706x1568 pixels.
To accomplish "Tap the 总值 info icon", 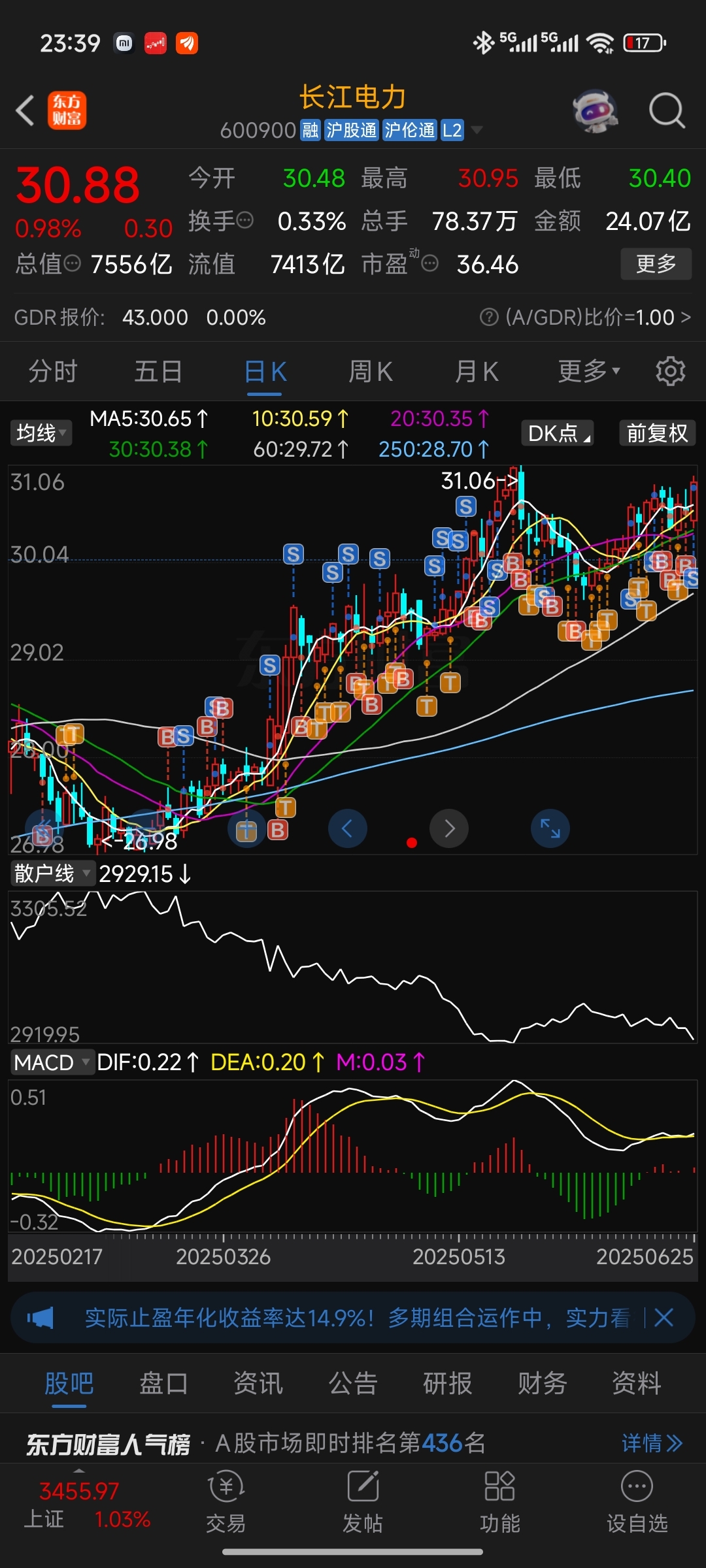I will 73,263.
